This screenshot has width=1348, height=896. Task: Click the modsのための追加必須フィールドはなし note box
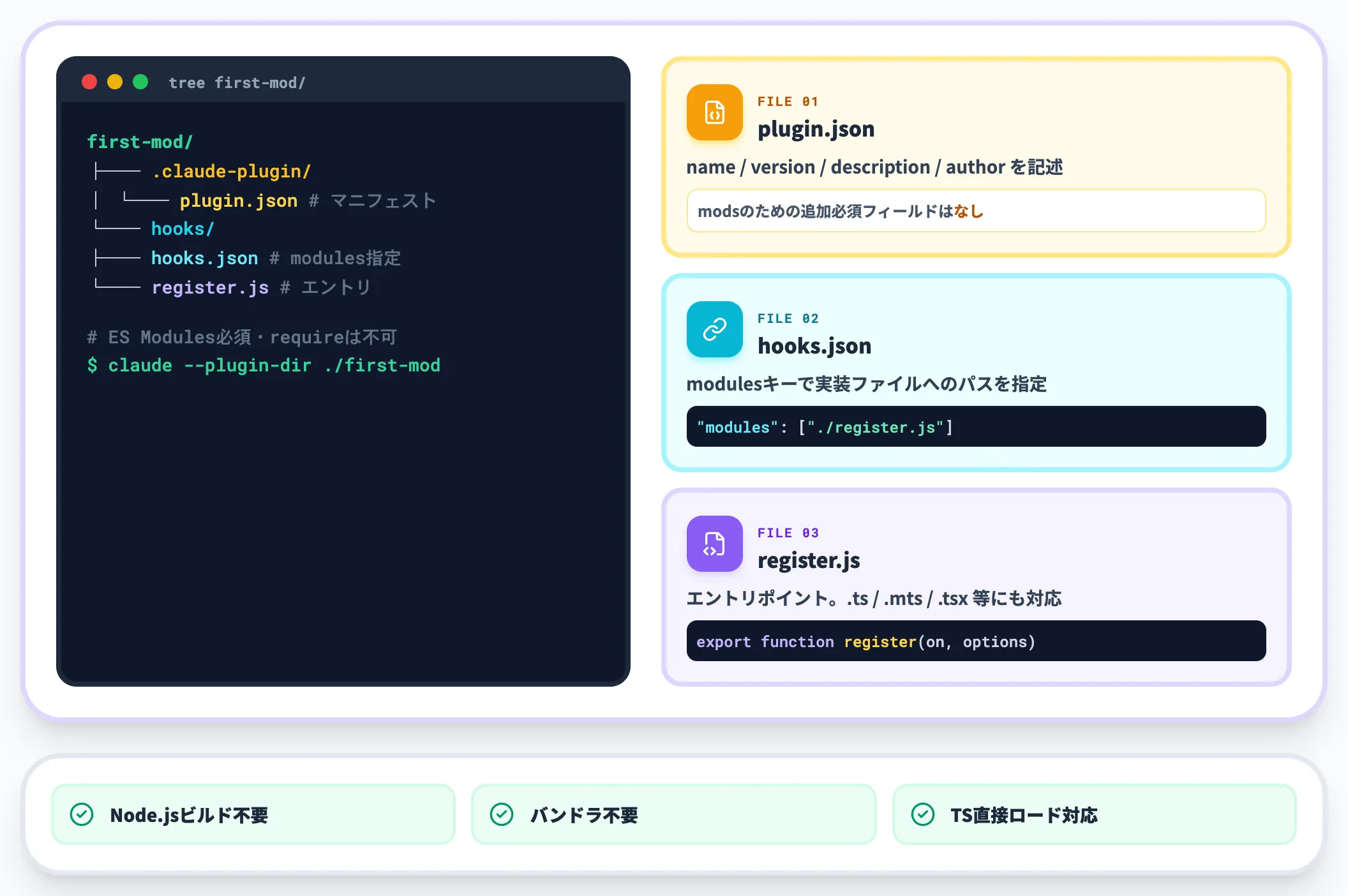[976, 211]
